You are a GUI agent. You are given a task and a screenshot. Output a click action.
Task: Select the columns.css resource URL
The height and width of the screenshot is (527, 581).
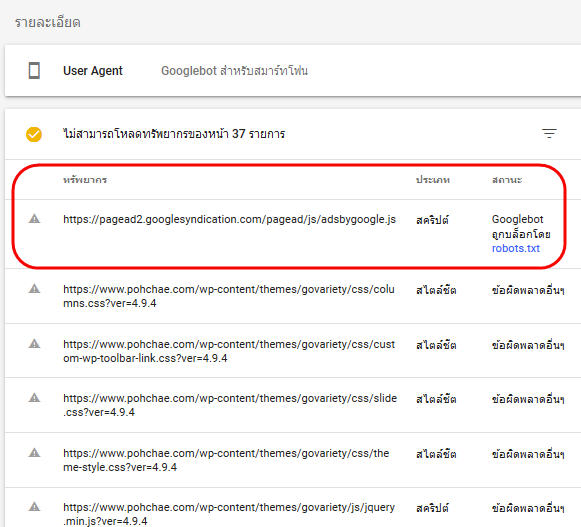pyautogui.click(x=229, y=296)
